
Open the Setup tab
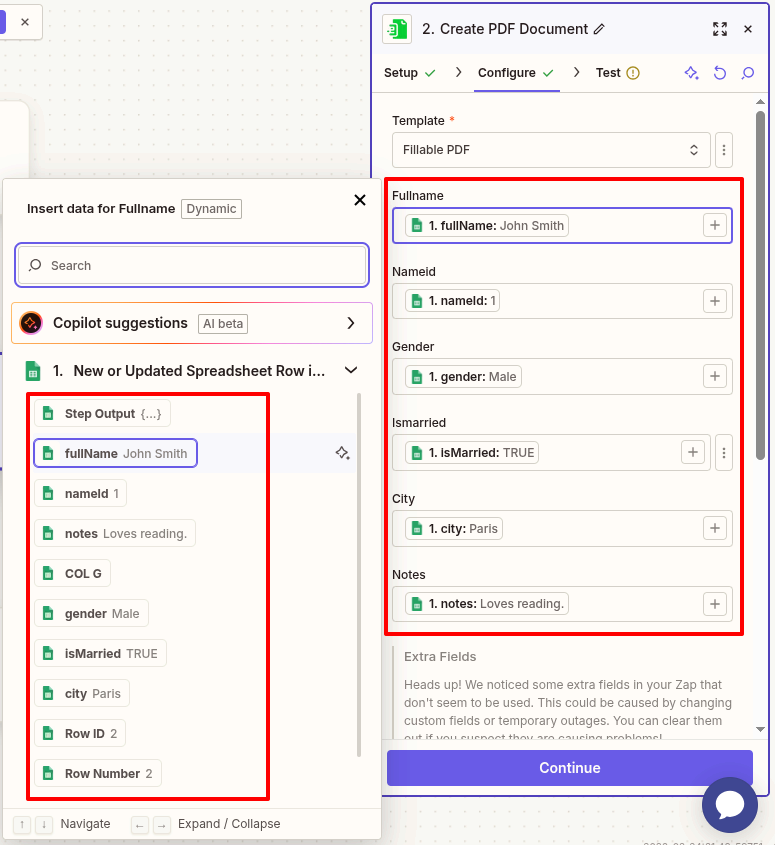pyautogui.click(x=410, y=73)
